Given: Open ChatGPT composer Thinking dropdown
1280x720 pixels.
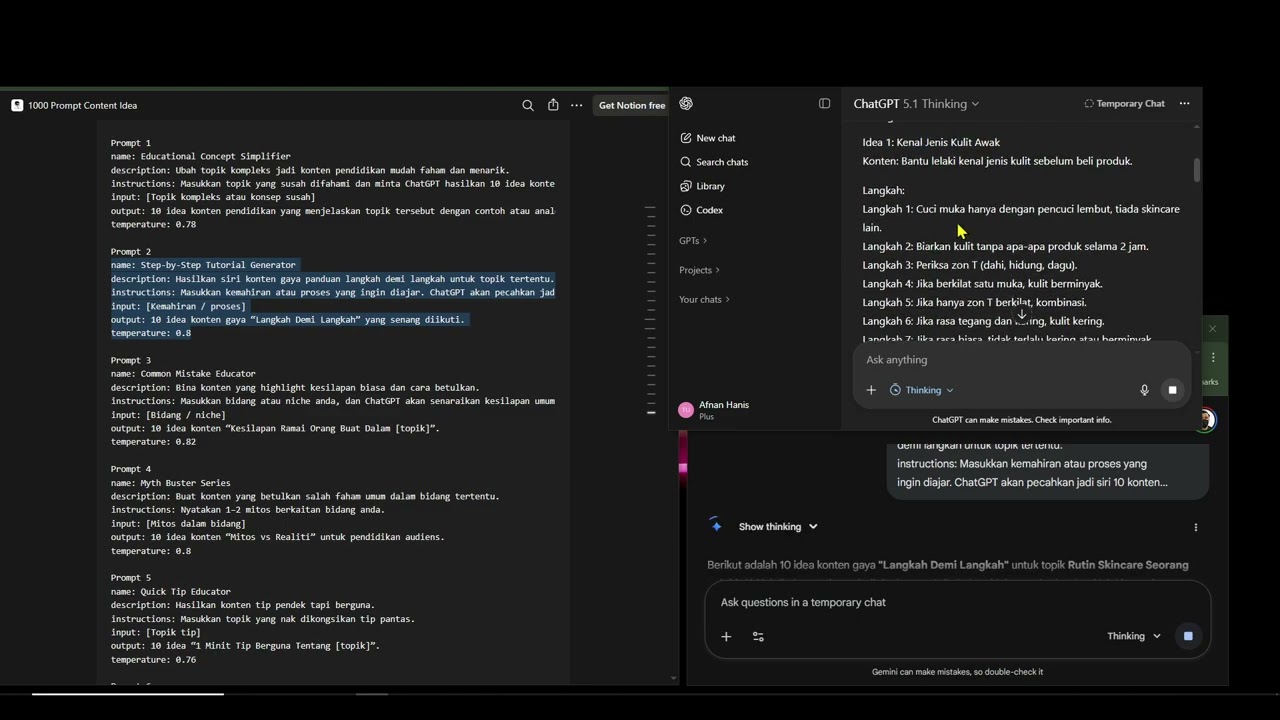Looking at the screenshot, I should coord(922,390).
